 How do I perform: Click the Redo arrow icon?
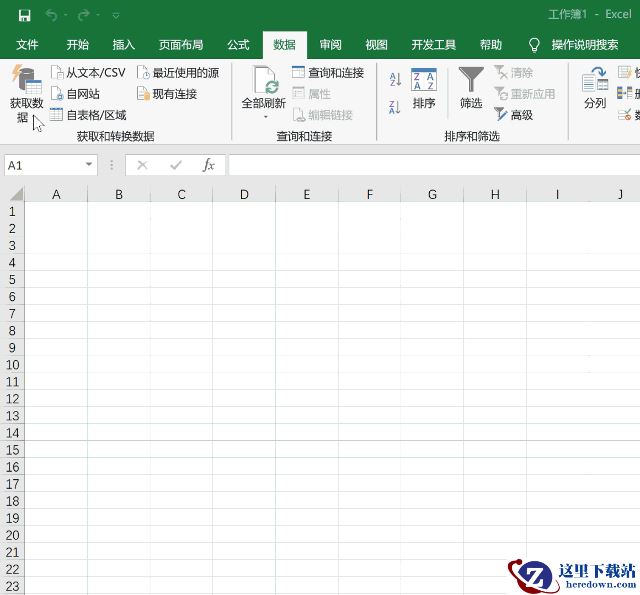point(84,15)
